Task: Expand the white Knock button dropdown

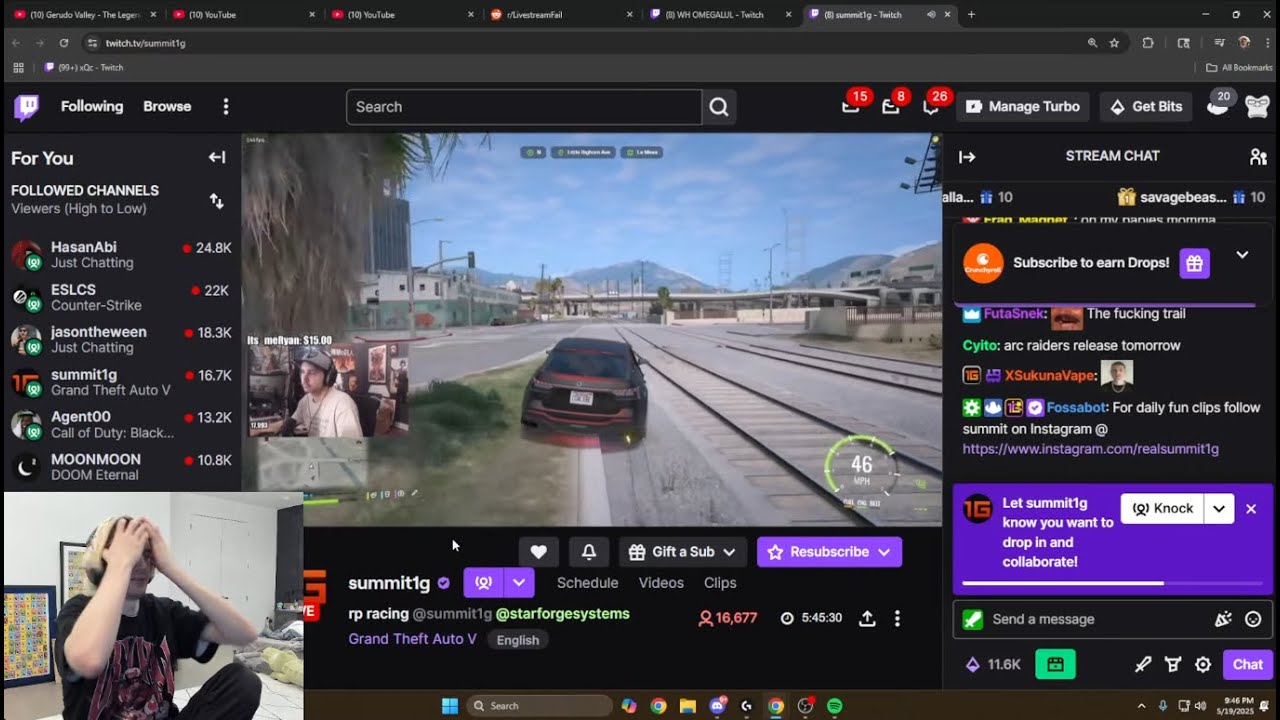Action: click(1219, 509)
